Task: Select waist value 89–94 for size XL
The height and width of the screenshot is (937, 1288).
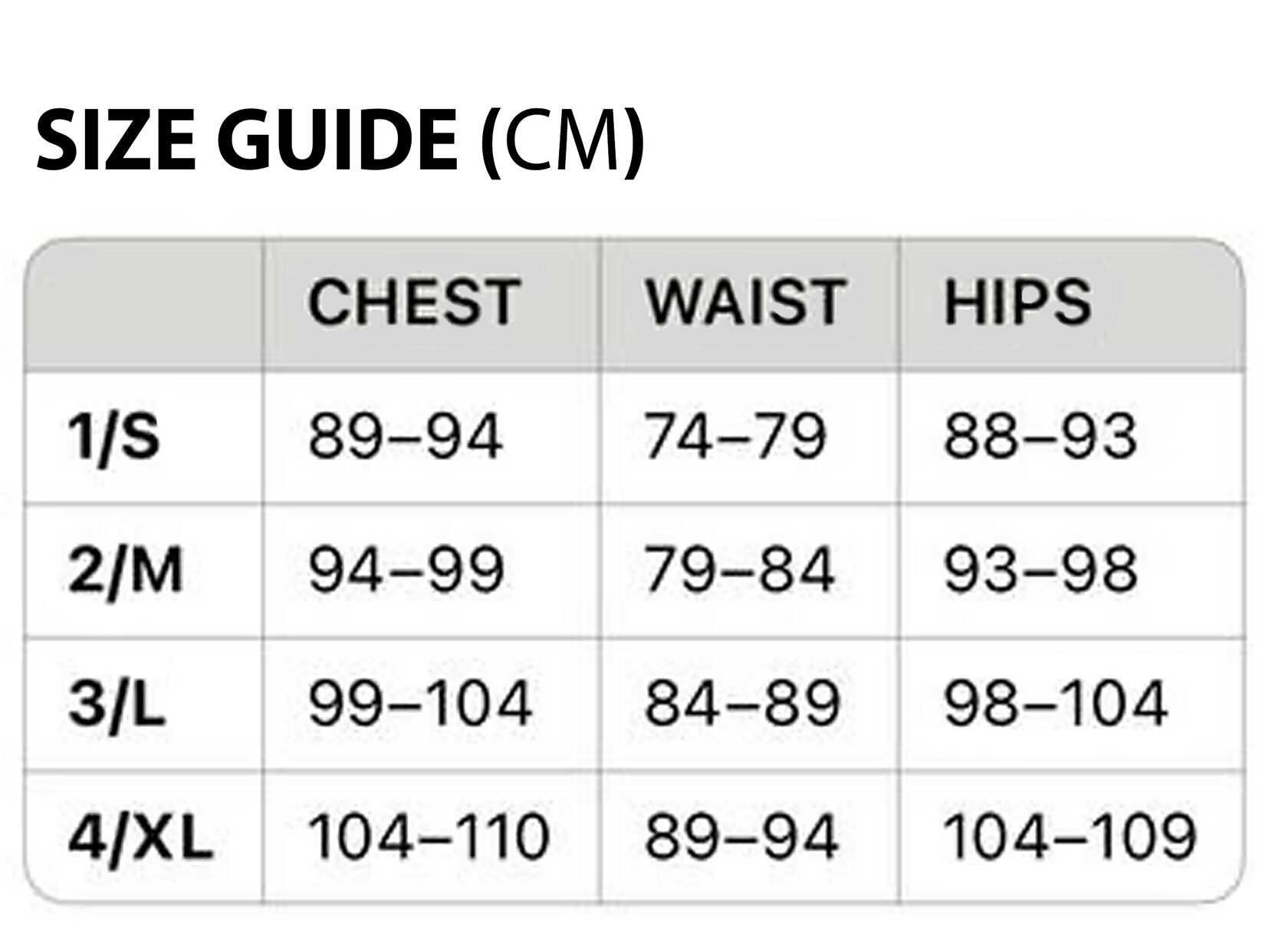Action: click(741, 836)
